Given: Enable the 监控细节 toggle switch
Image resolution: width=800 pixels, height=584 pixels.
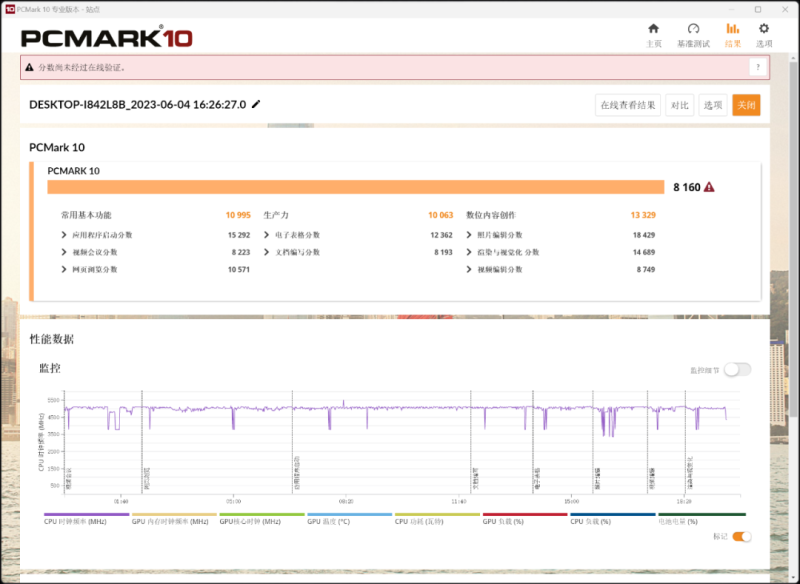Looking at the screenshot, I should click(737, 370).
